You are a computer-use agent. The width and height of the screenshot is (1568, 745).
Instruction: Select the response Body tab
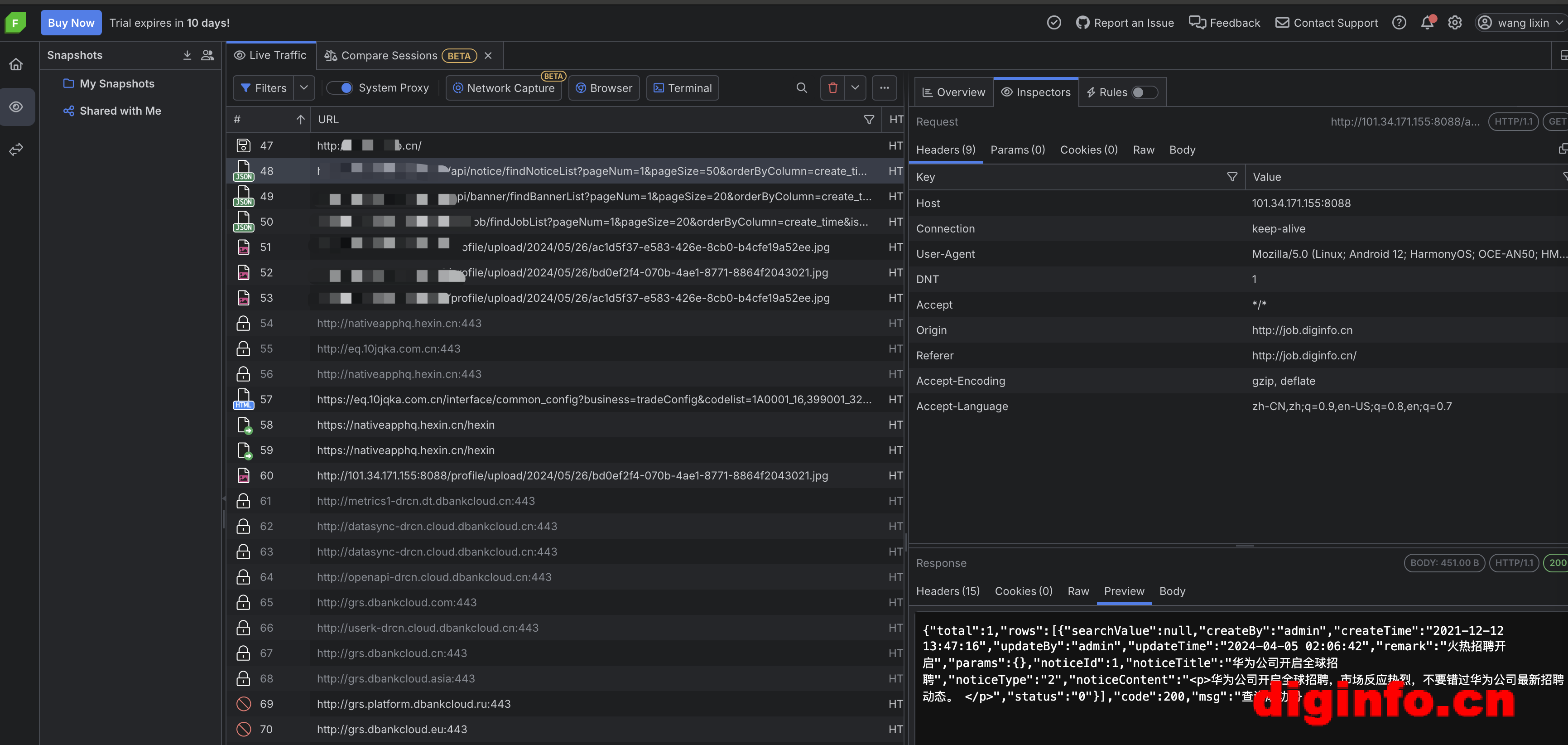coord(1172,591)
